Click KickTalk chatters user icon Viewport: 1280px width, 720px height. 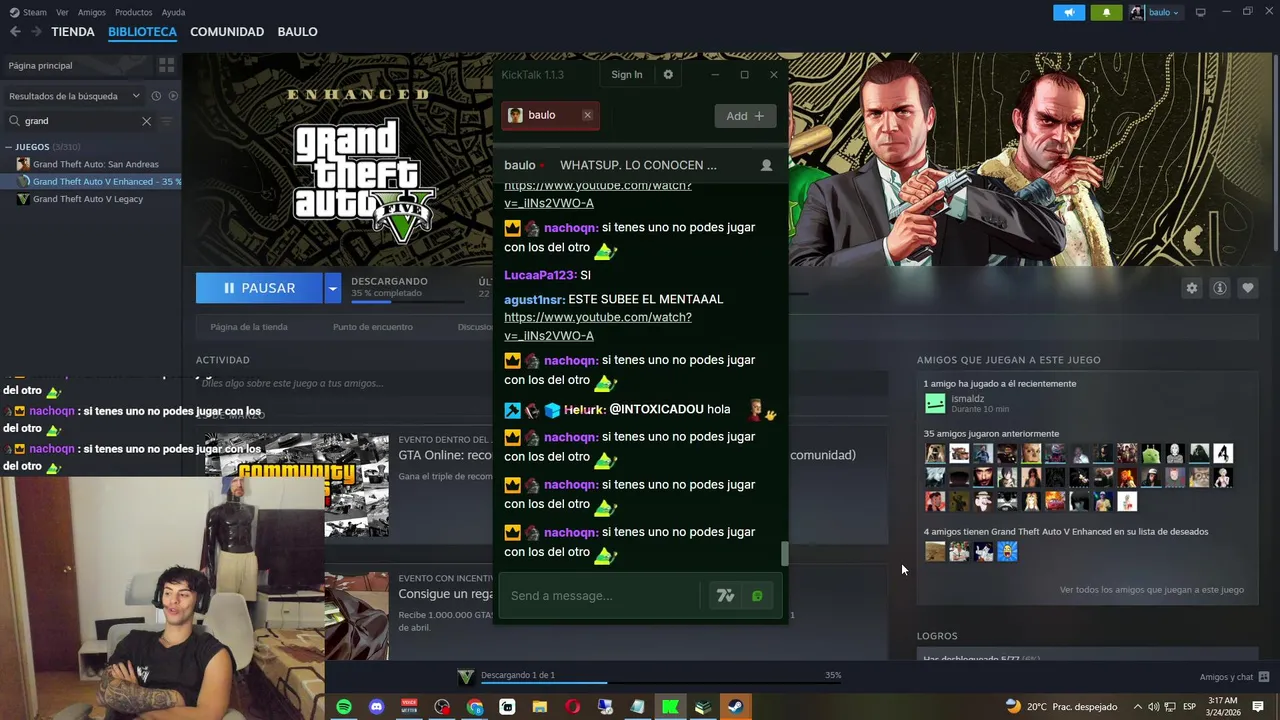(766, 165)
